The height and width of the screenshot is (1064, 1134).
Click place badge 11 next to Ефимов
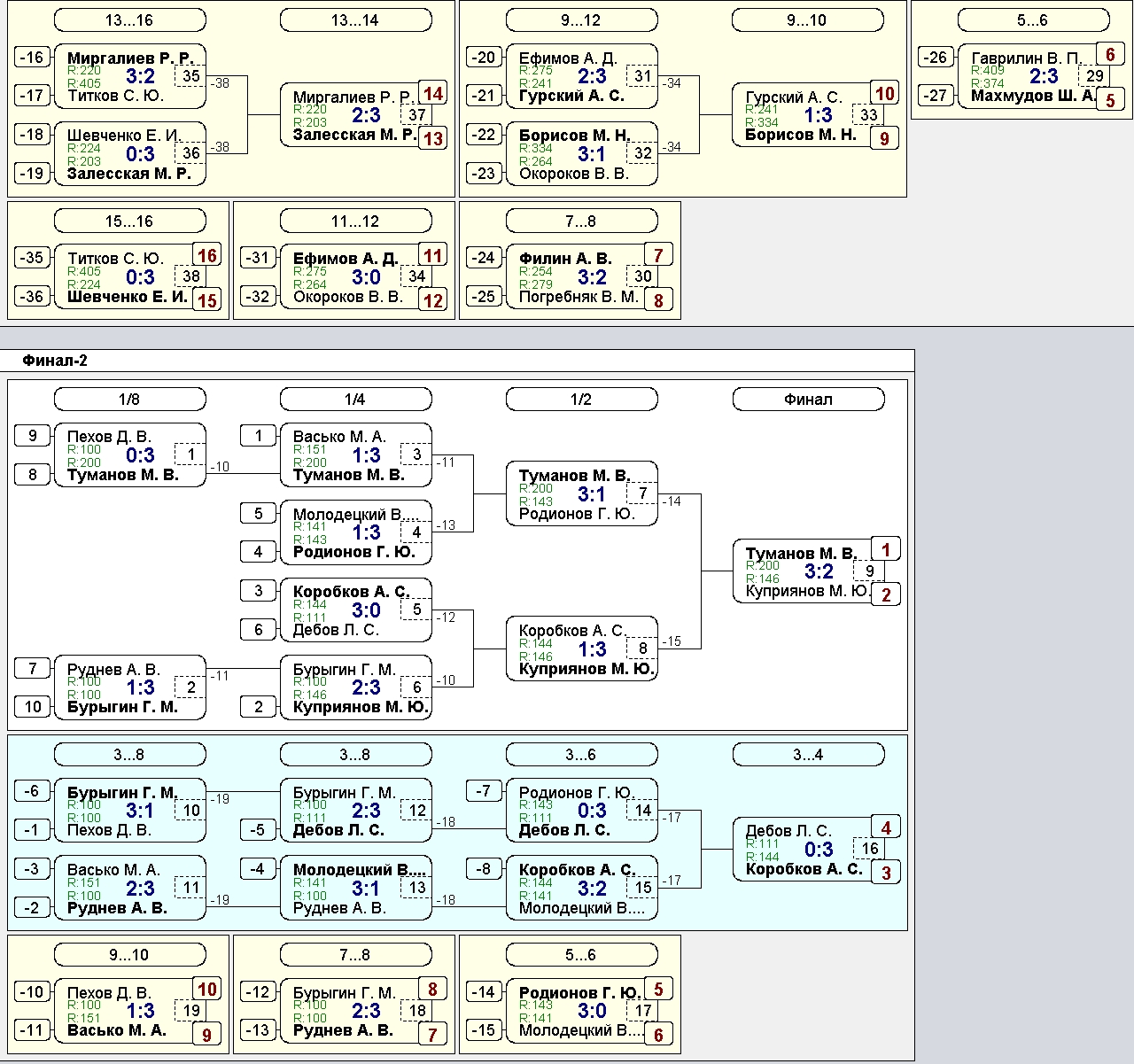[433, 256]
